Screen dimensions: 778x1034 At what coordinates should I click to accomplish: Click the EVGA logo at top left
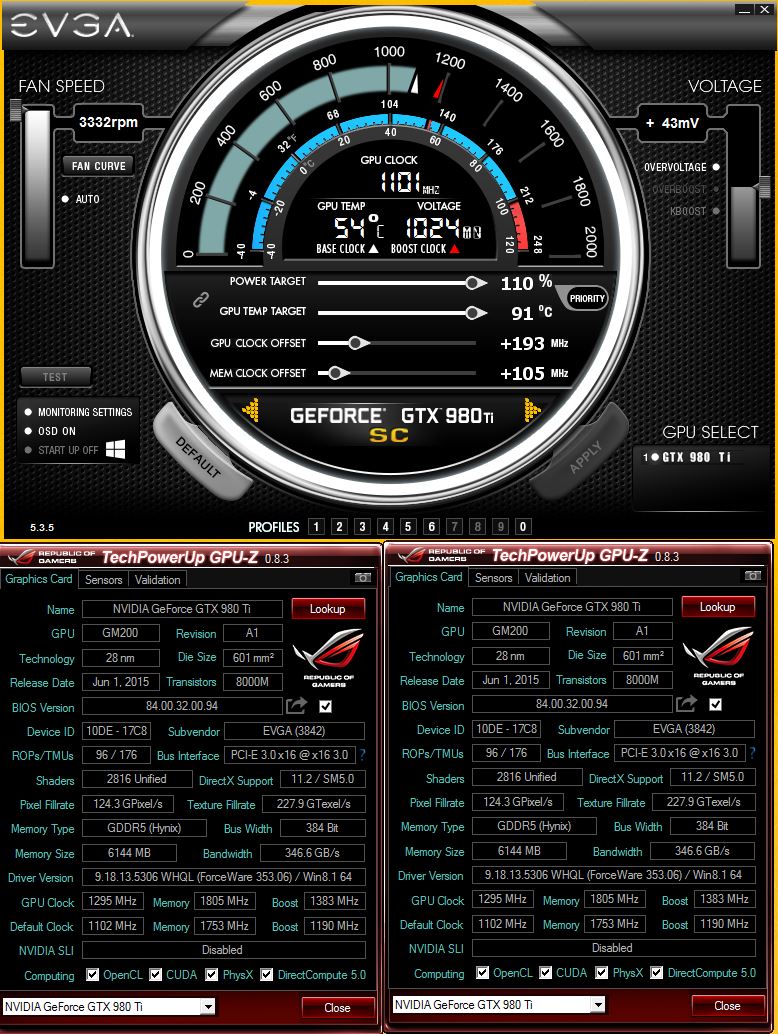pos(71,26)
